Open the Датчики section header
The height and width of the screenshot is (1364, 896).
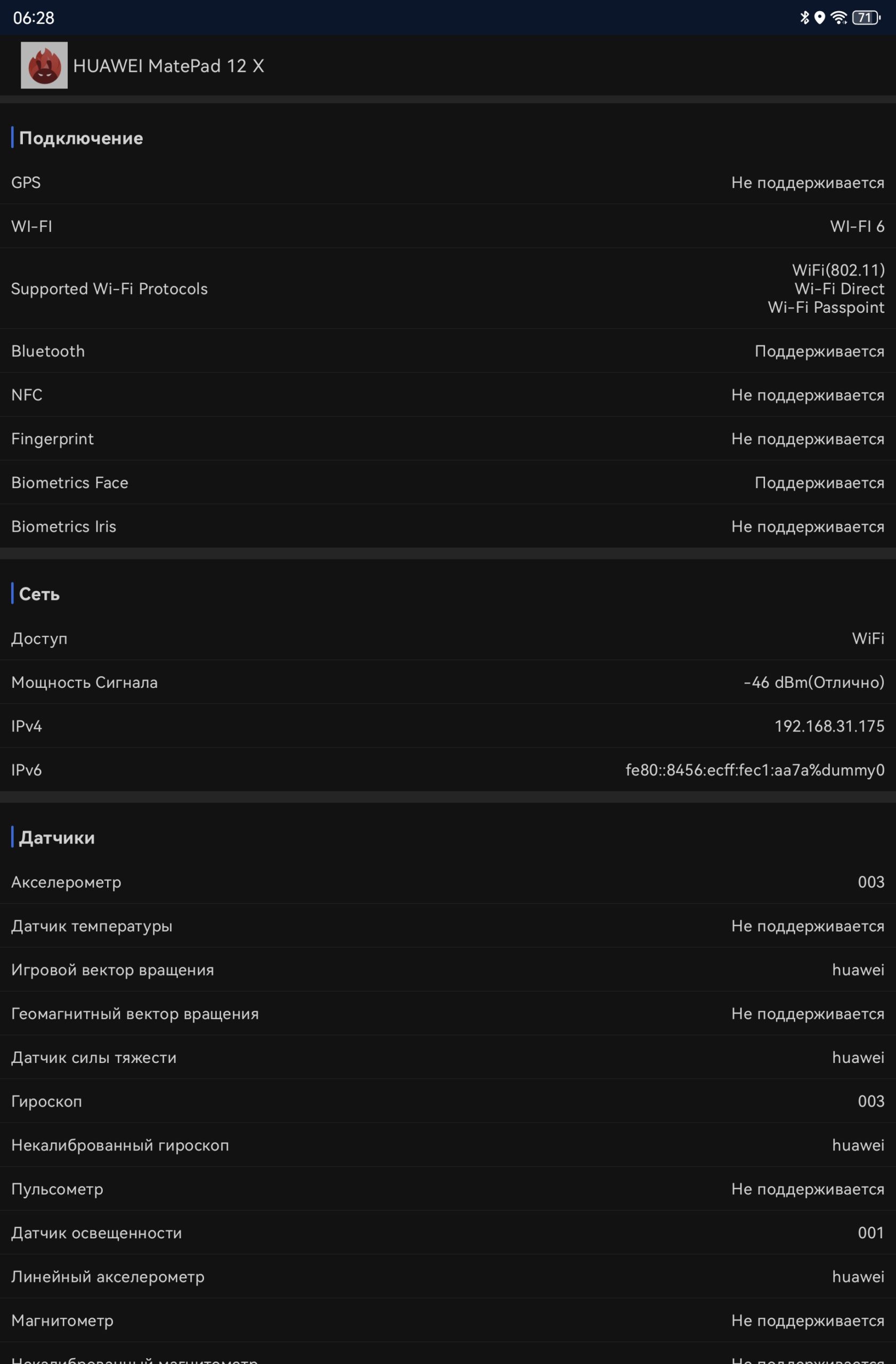[56, 838]
